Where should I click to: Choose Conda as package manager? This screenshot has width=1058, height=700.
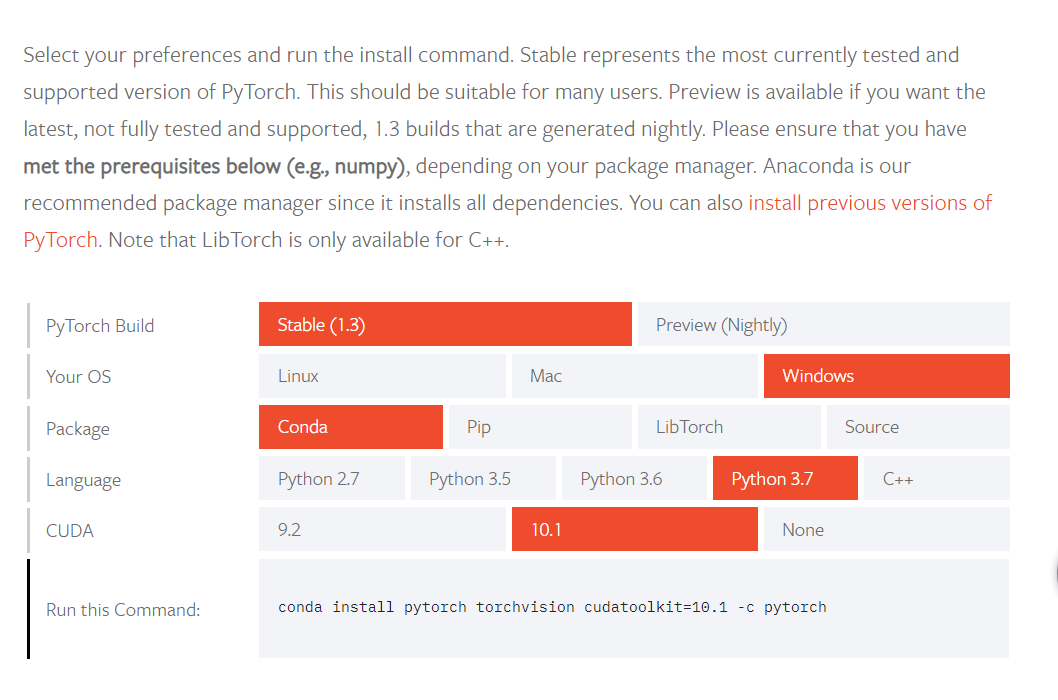[x=350, y=427]
